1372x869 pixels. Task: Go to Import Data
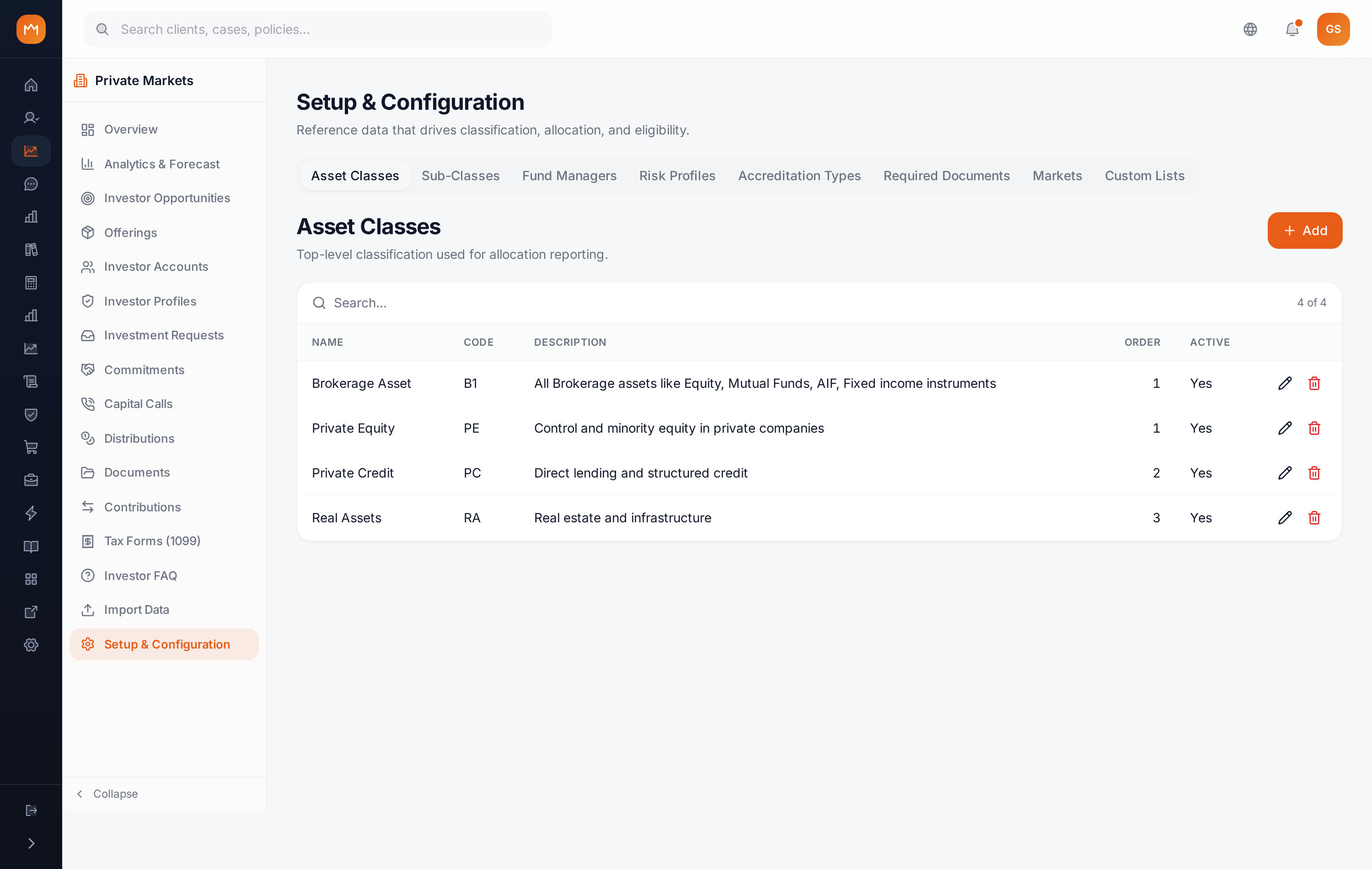[164, 610]
